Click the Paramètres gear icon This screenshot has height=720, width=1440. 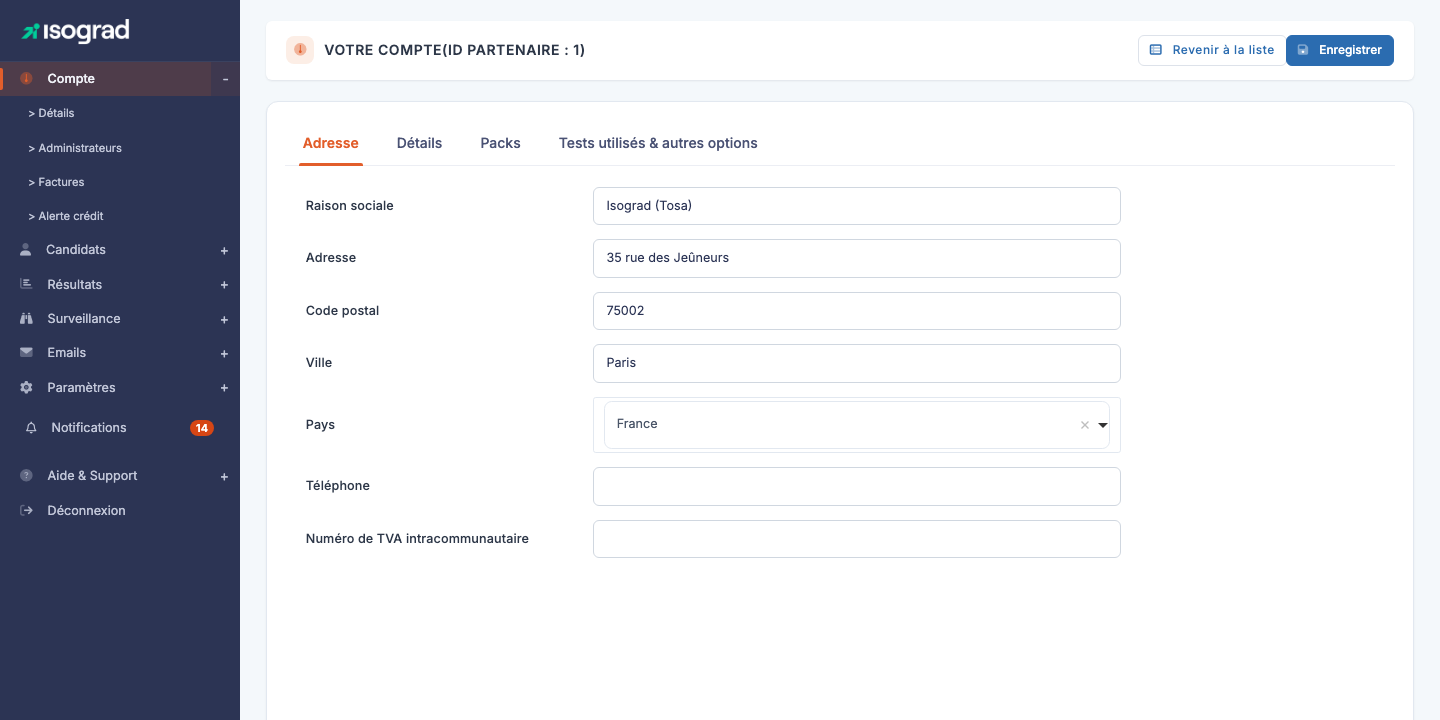pyautogui.click(x=26, y=387)
